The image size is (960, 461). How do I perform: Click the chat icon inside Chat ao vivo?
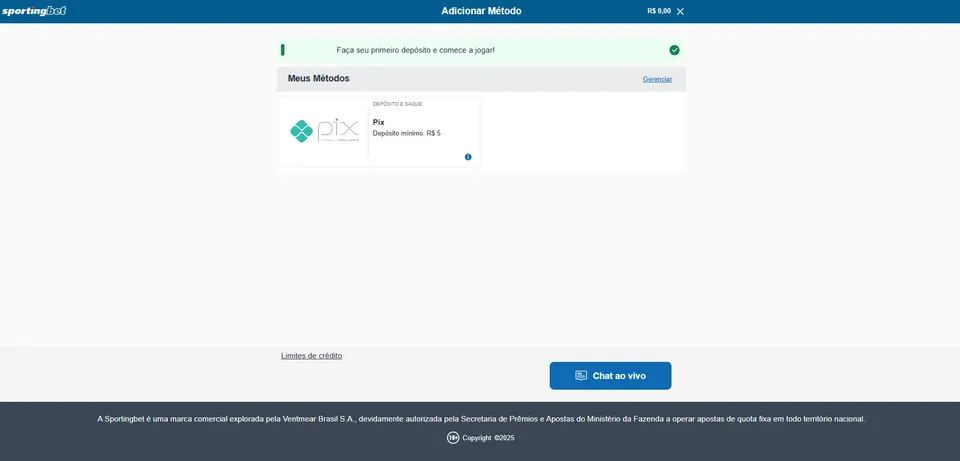[x=581, y=376]
